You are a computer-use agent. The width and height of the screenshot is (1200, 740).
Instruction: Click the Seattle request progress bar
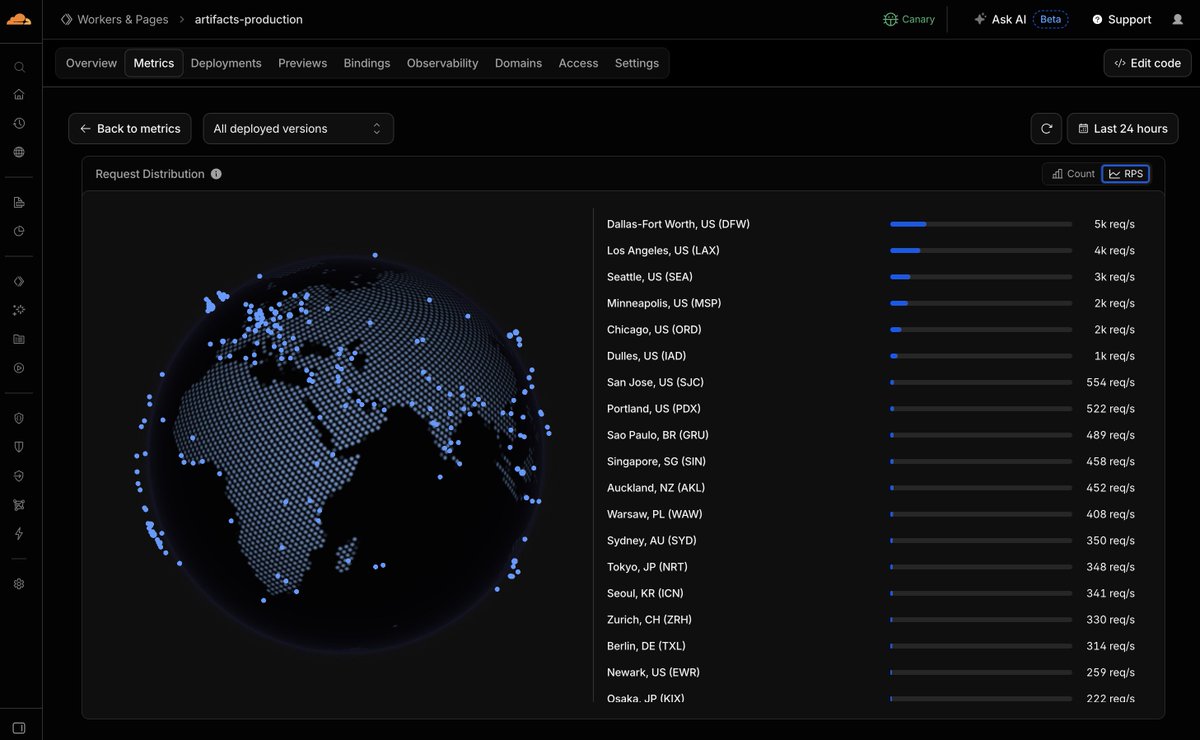981,277
